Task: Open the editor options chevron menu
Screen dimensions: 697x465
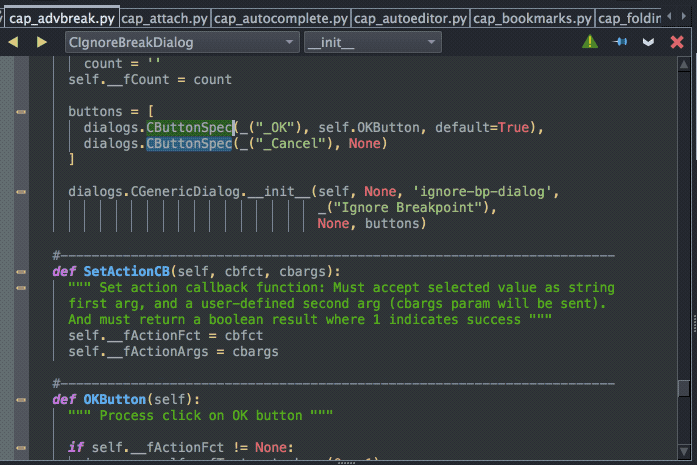Action: coord(648,42)
